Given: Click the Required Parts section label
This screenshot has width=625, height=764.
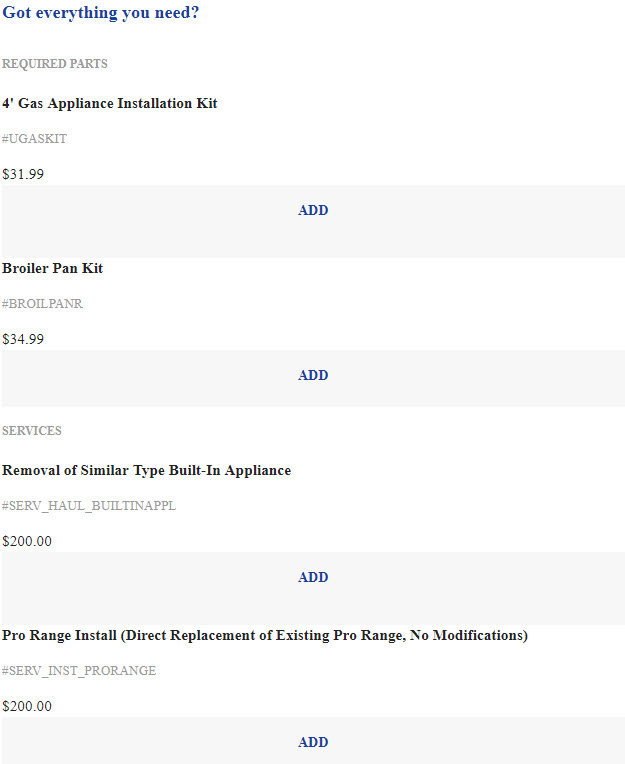Looking at the screenshot, I should click(55, 64).
